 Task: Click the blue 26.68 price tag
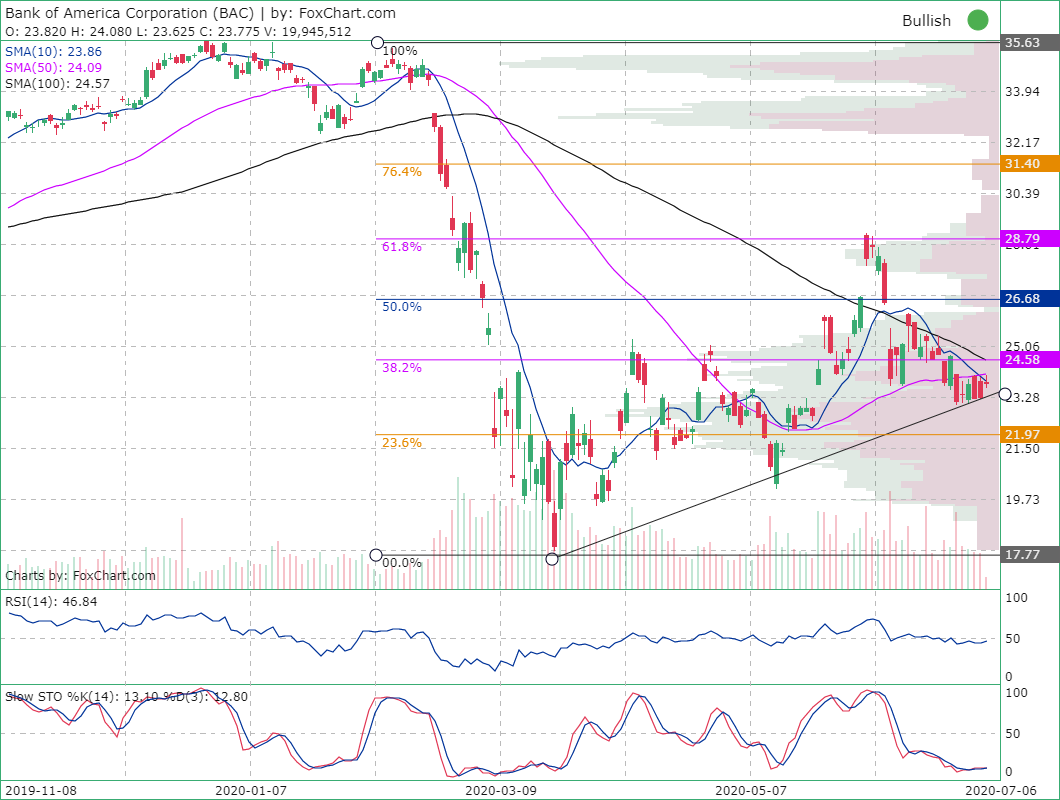tap(1030, 299)
